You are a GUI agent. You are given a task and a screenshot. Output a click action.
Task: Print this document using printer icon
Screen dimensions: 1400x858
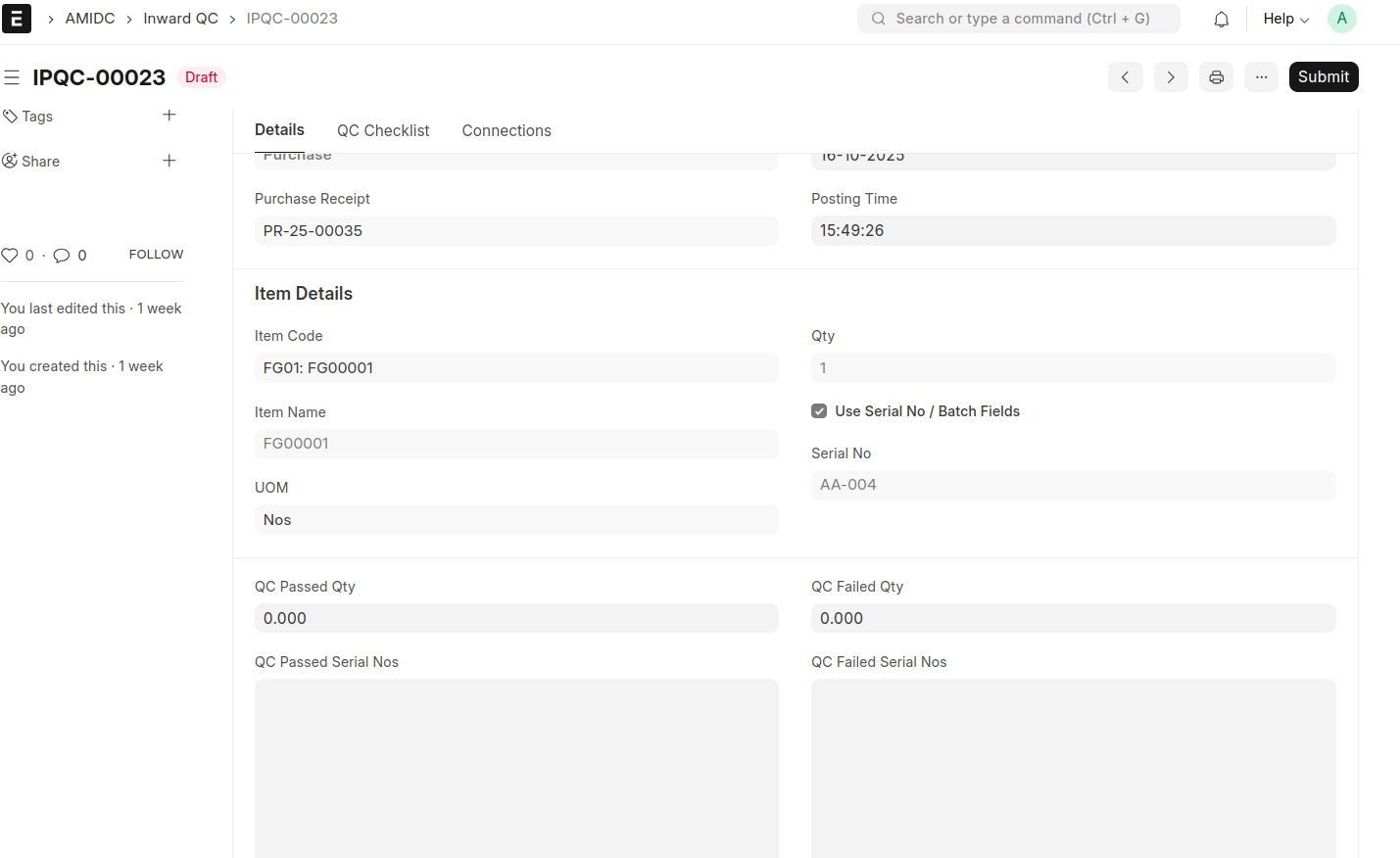pyautogui.click(x=1216, y=77)
